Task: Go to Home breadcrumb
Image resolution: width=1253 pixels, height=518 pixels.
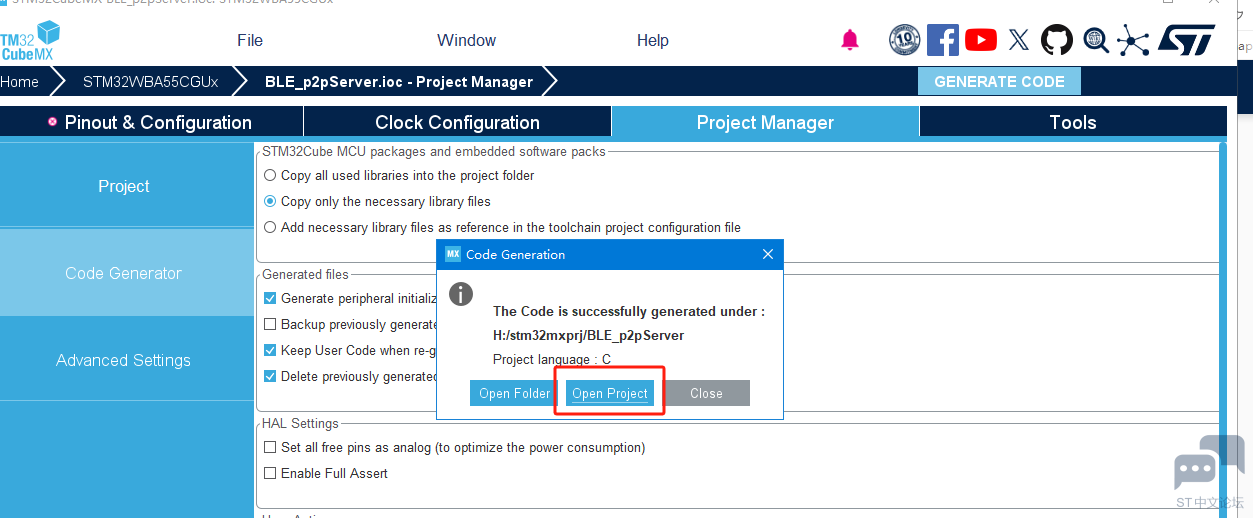Action: click(x=20, y=82)
